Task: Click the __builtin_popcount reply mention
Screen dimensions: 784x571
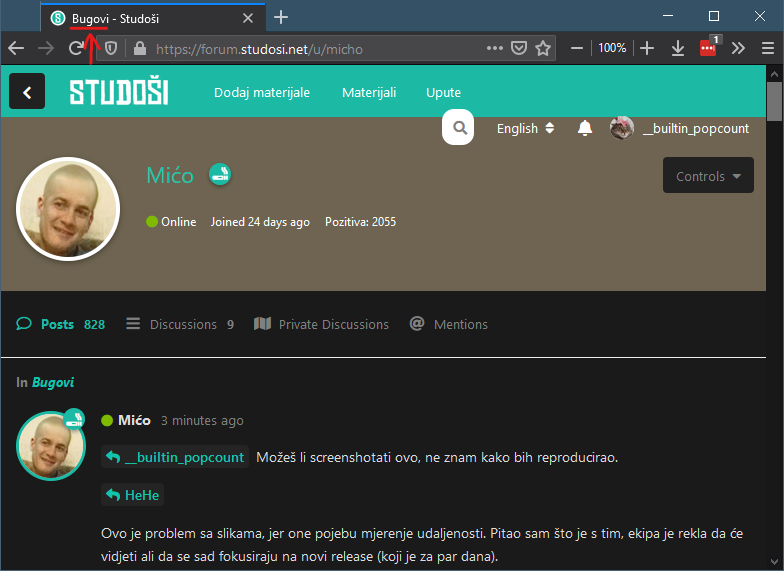Action: [x=175, y=457]
